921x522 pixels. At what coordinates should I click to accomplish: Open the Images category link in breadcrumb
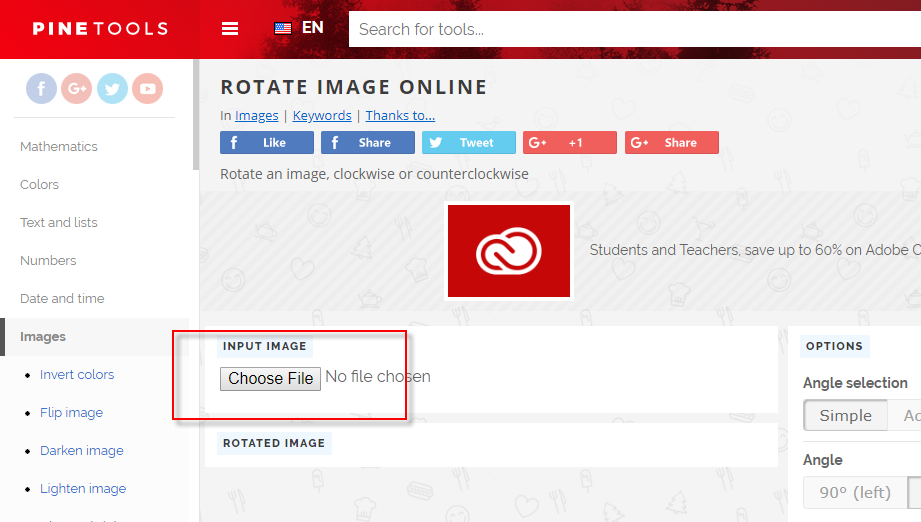257,116
